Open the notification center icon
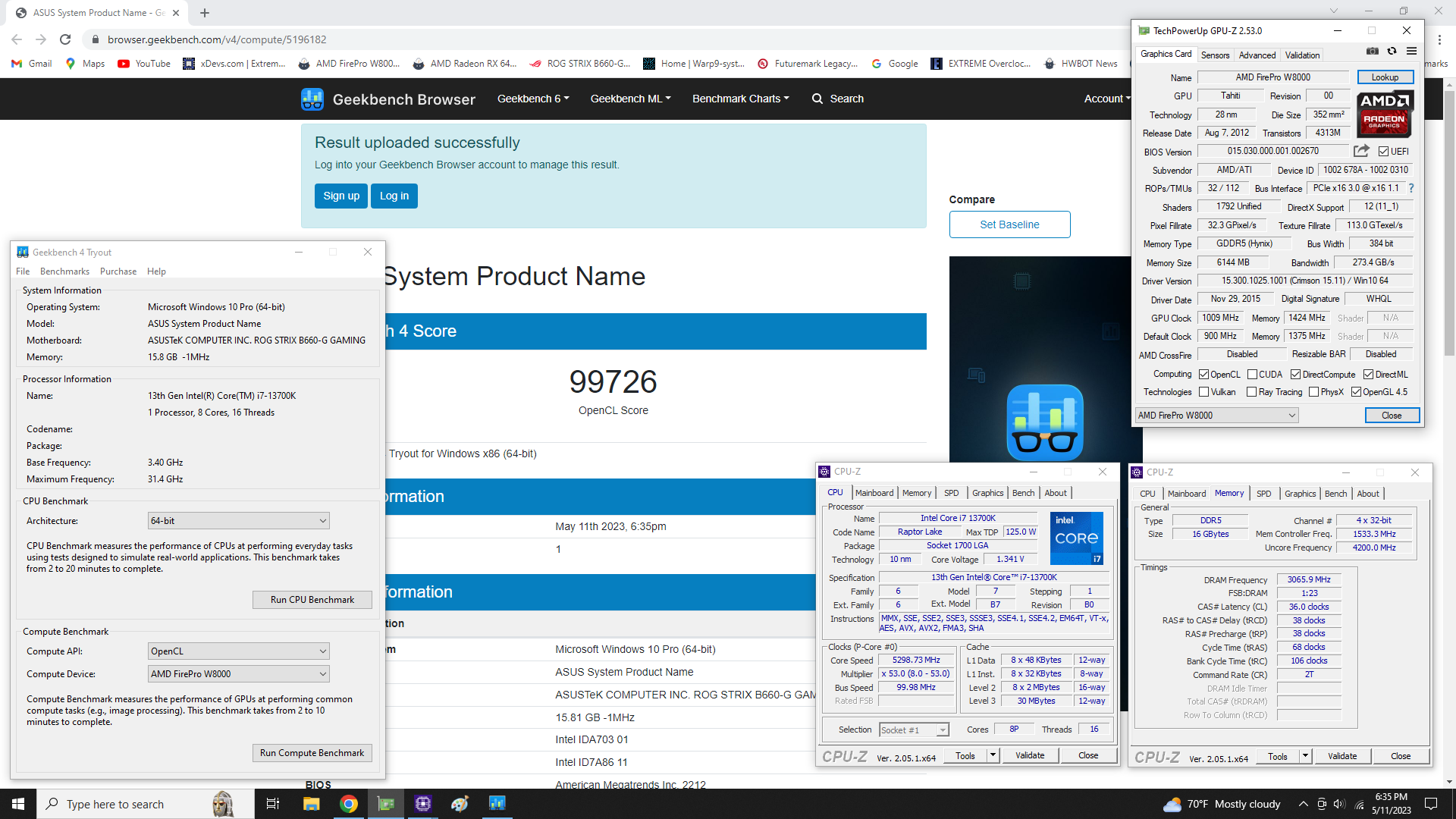Image resolution: width=1456 pixels, height=819 pixels. coord(1431,804)
